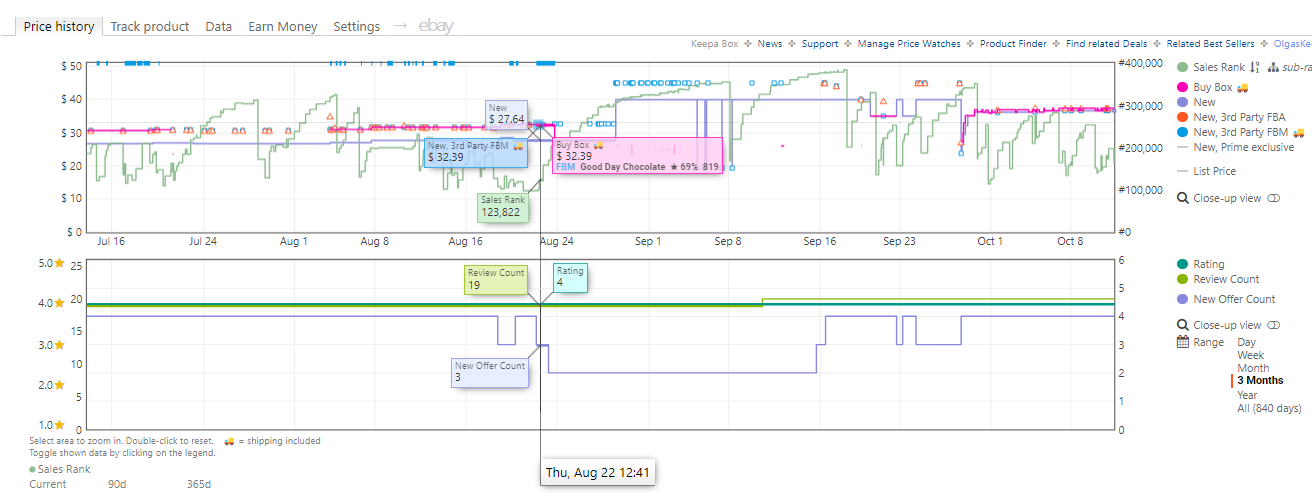
Task: Select the All (840 days) range
Action: (x=1270, y=407)
